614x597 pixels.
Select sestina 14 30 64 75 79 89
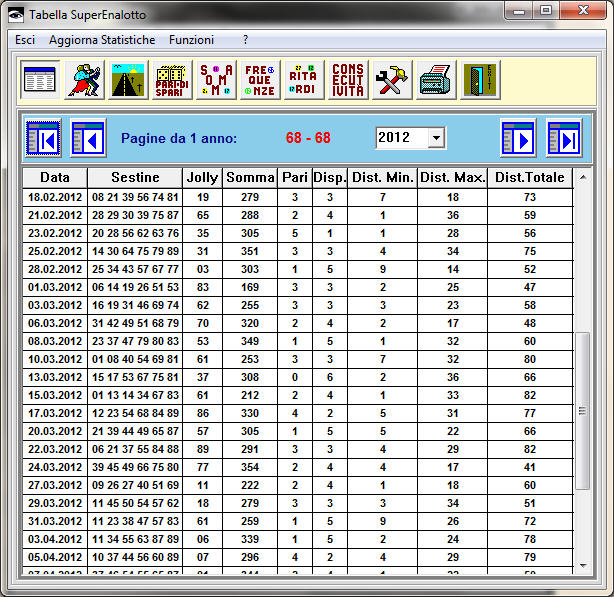click(135, 251)
